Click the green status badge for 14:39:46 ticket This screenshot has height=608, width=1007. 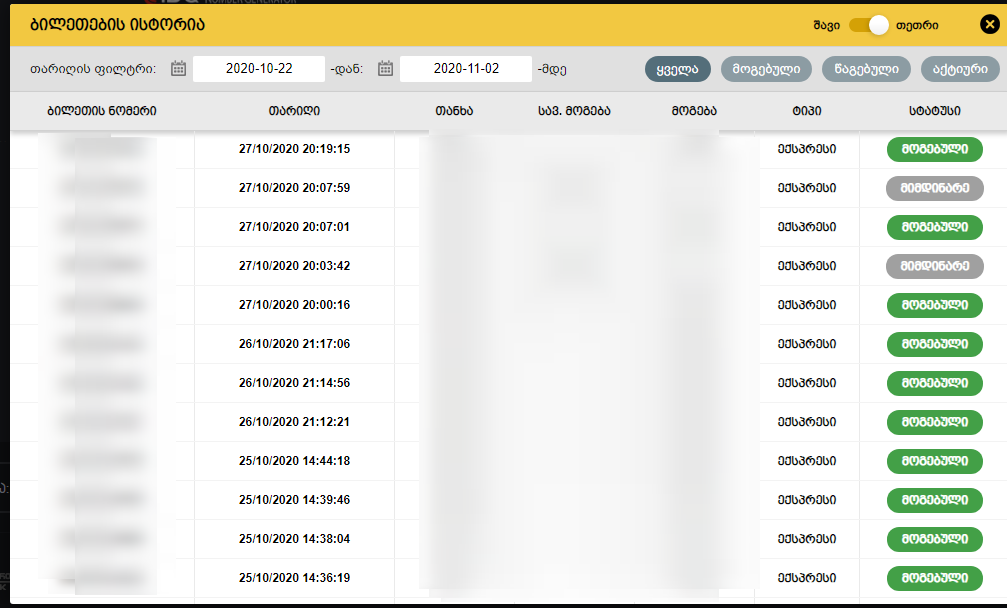pyautogui.click(x=934, y=500)
